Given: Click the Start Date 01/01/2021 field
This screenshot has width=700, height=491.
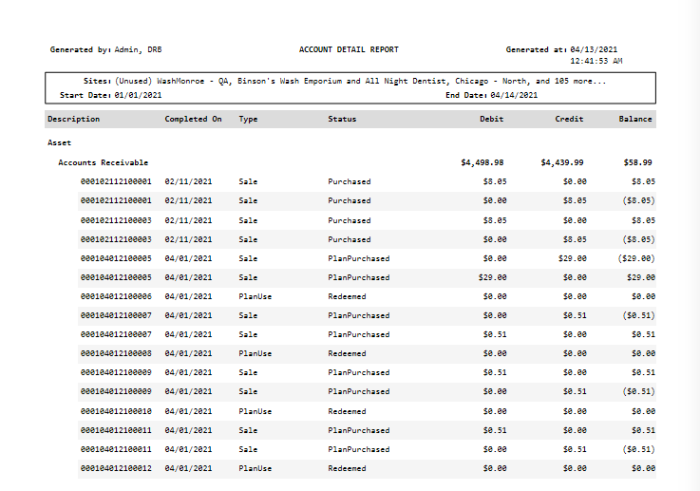Looking at the screenshot, I should pyautogui.click(x=111, y=95).
